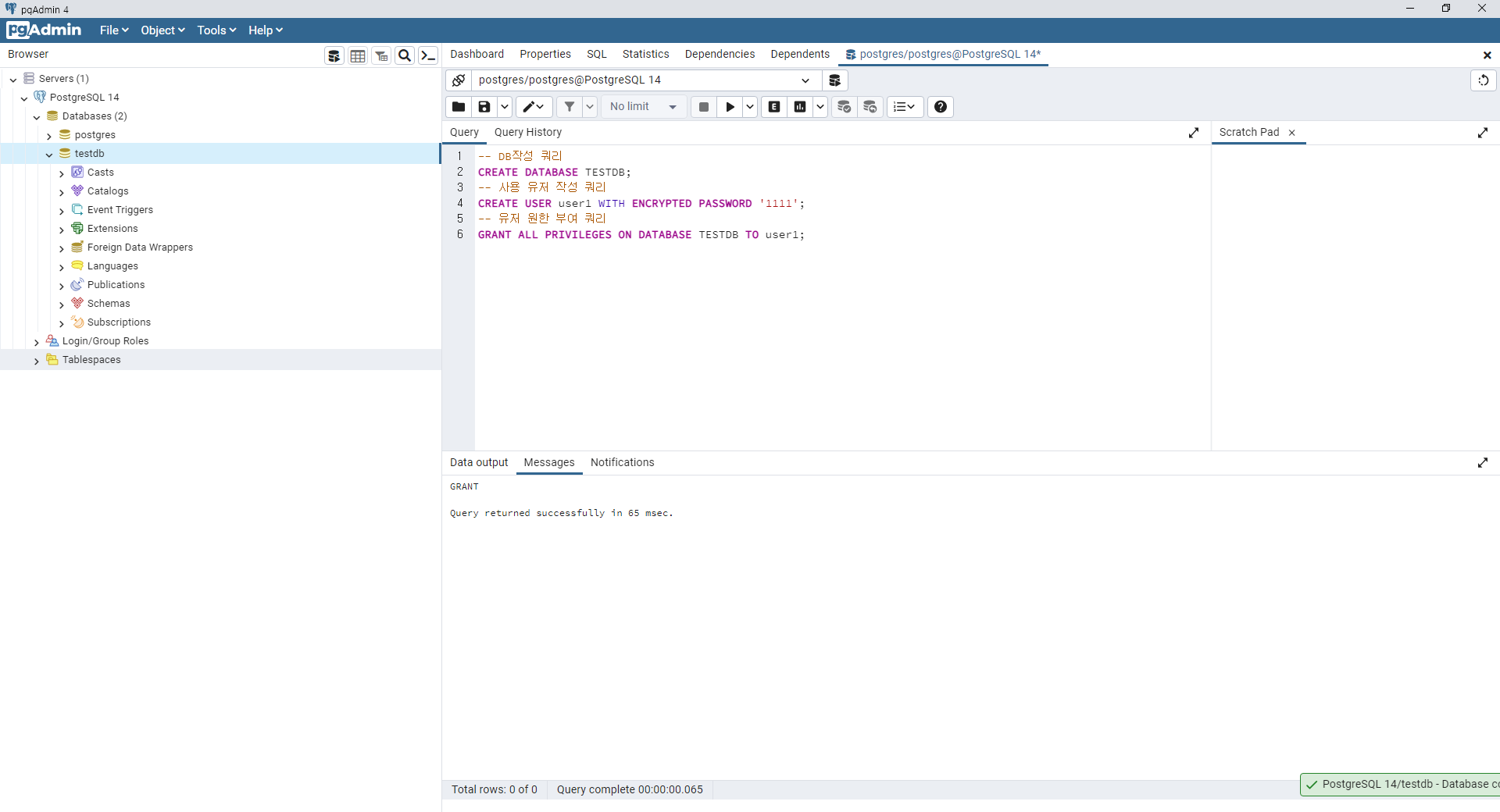Click Edit pencil toolbar button
The height and width of the screenshot is (812, 1500).
(x=534, y=107)
